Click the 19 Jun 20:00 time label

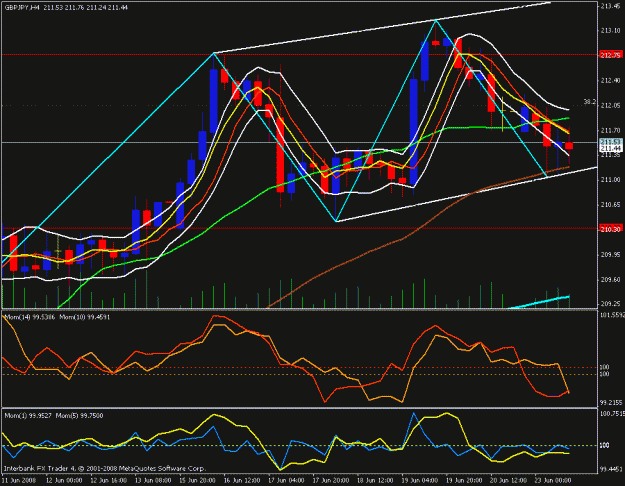point(465,480)
